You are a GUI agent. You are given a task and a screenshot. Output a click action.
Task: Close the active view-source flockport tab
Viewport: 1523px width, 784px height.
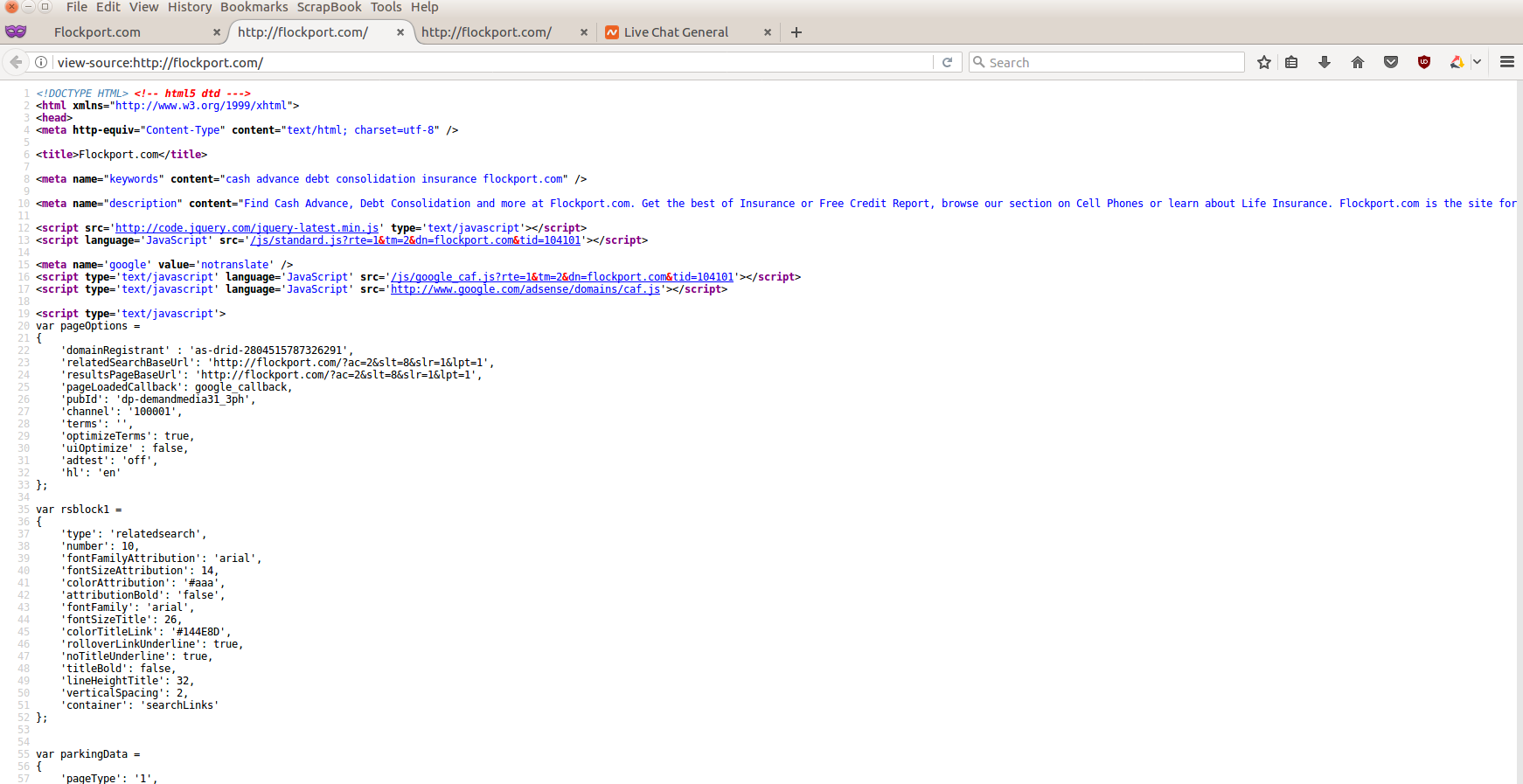pos(400,32)
